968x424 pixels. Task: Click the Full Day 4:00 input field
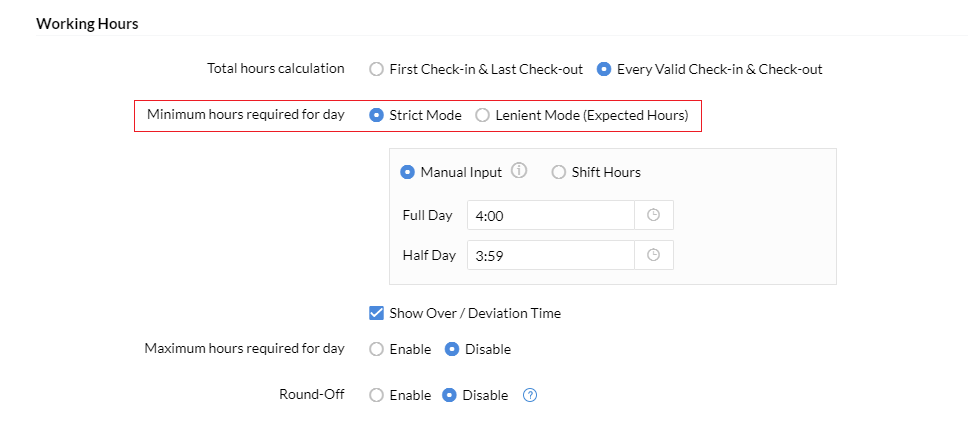click(x=551, y=215)
